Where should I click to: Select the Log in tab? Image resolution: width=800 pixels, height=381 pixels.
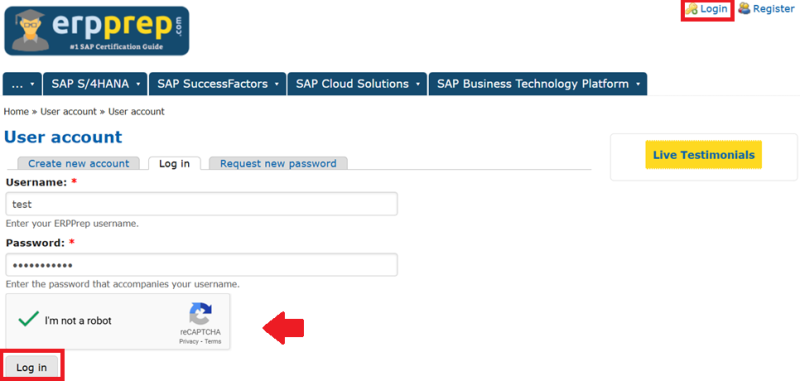(174, 163)
